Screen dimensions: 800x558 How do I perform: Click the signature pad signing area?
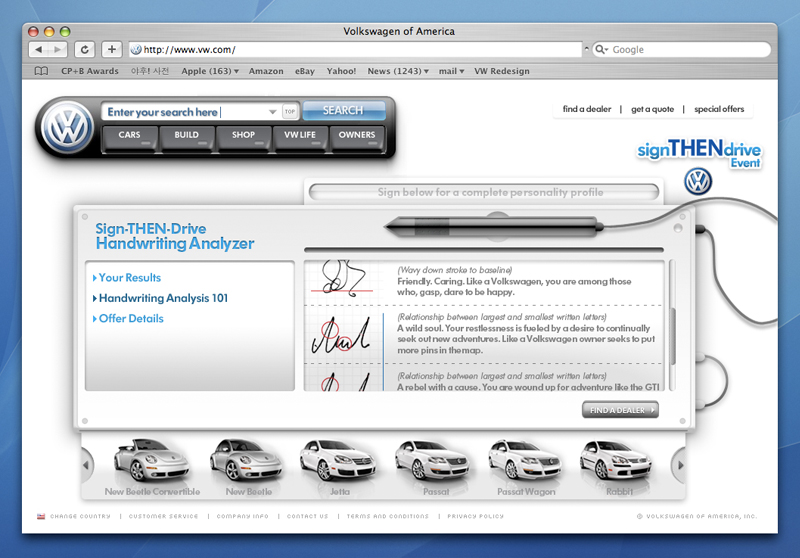point(483,192)
